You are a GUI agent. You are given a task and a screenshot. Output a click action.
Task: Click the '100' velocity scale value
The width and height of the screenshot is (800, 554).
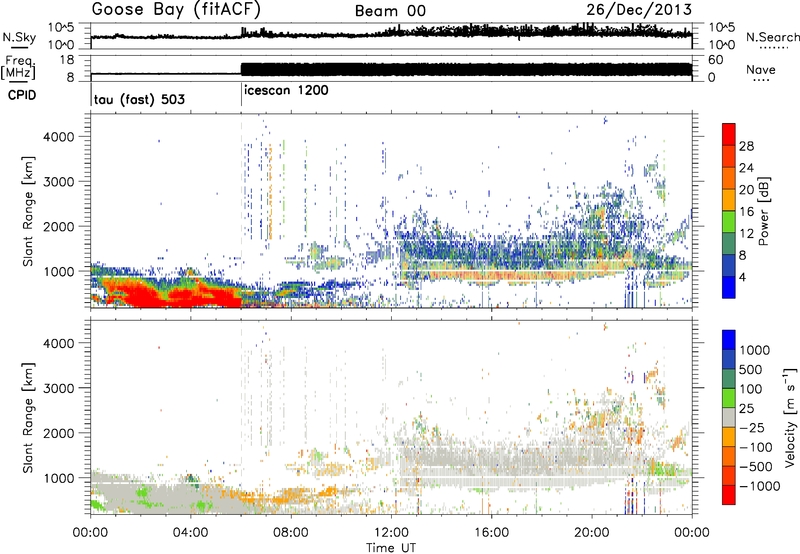pyautogui.click(x=751, y=389)
